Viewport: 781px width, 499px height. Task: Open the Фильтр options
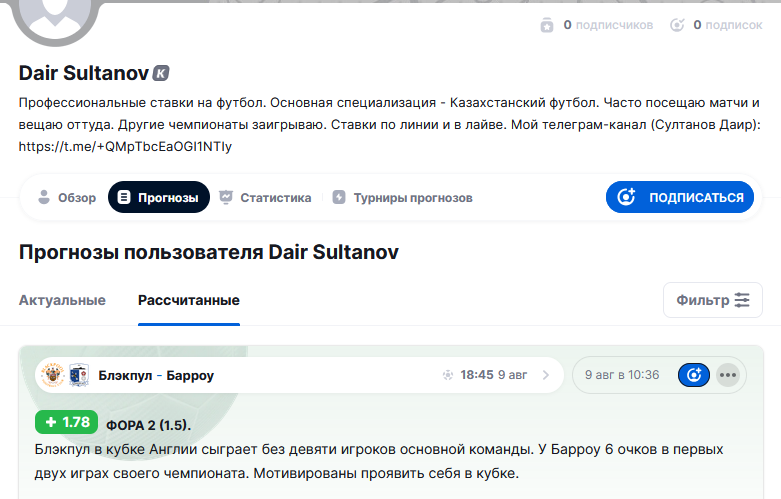(713, 300)
